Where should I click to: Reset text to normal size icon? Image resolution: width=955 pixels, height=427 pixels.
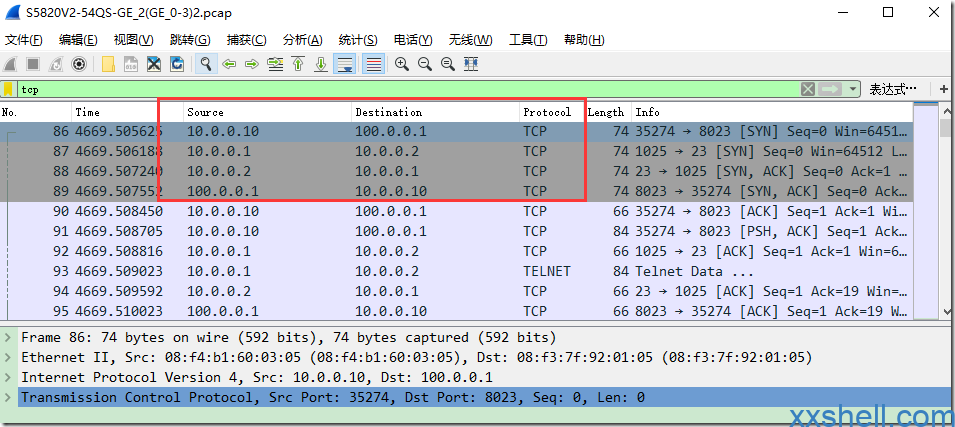(448, 64)
